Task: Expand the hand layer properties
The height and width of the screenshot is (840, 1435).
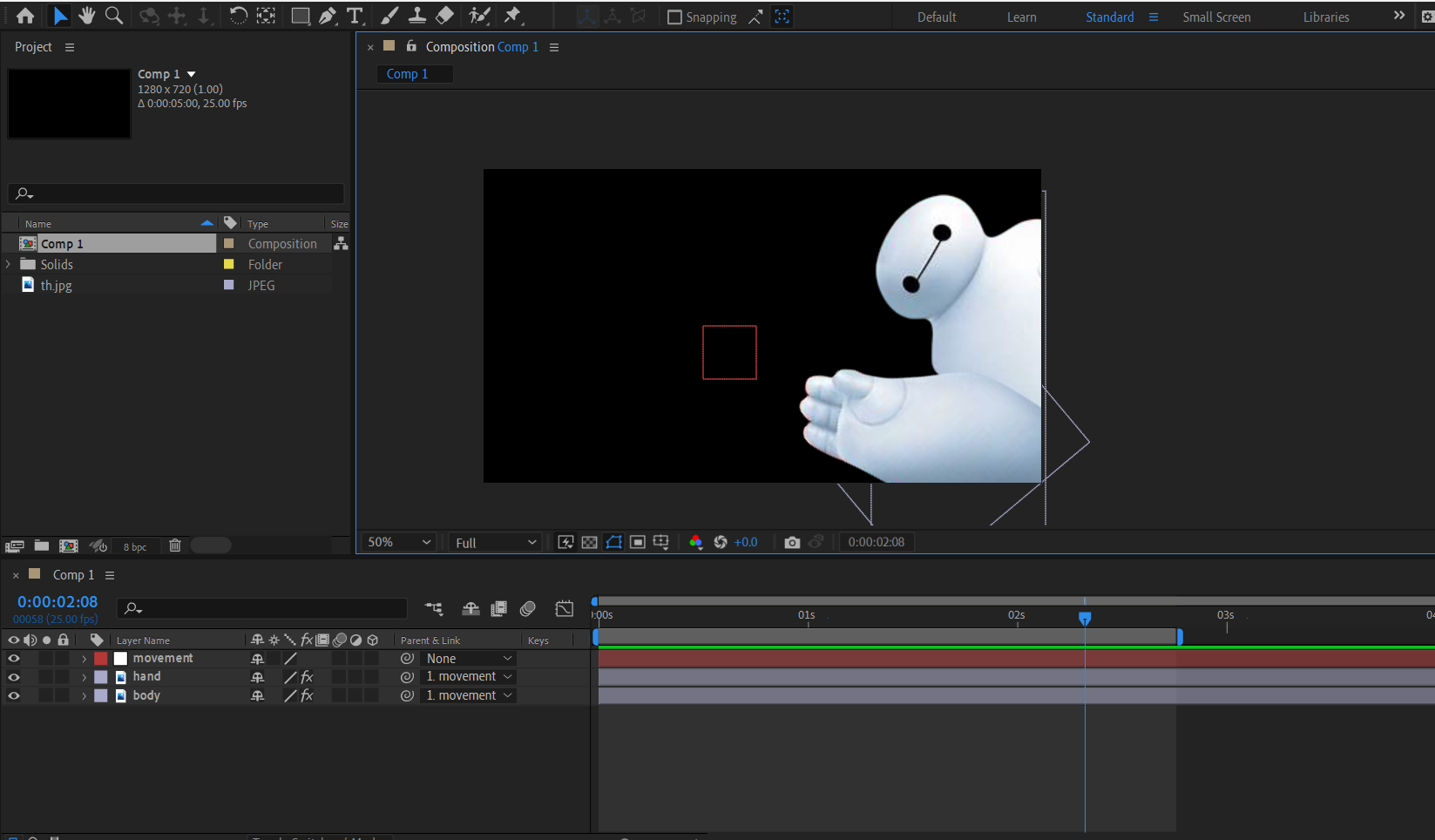Action: point(84,677)
